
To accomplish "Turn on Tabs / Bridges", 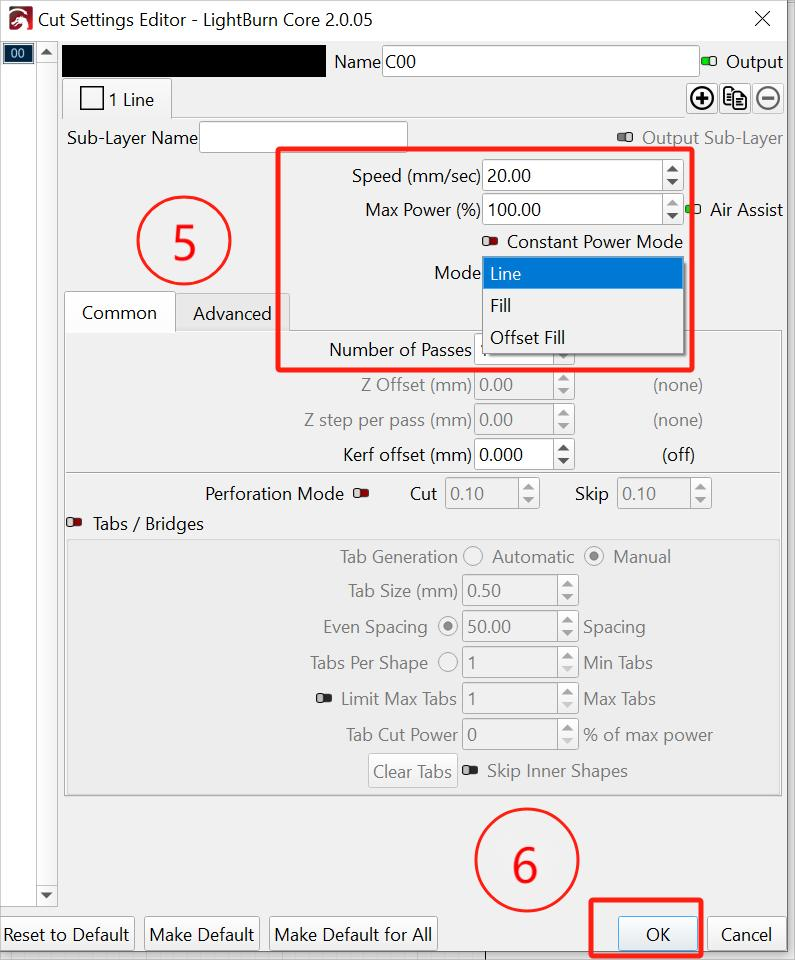I will (x=74, y=522).
